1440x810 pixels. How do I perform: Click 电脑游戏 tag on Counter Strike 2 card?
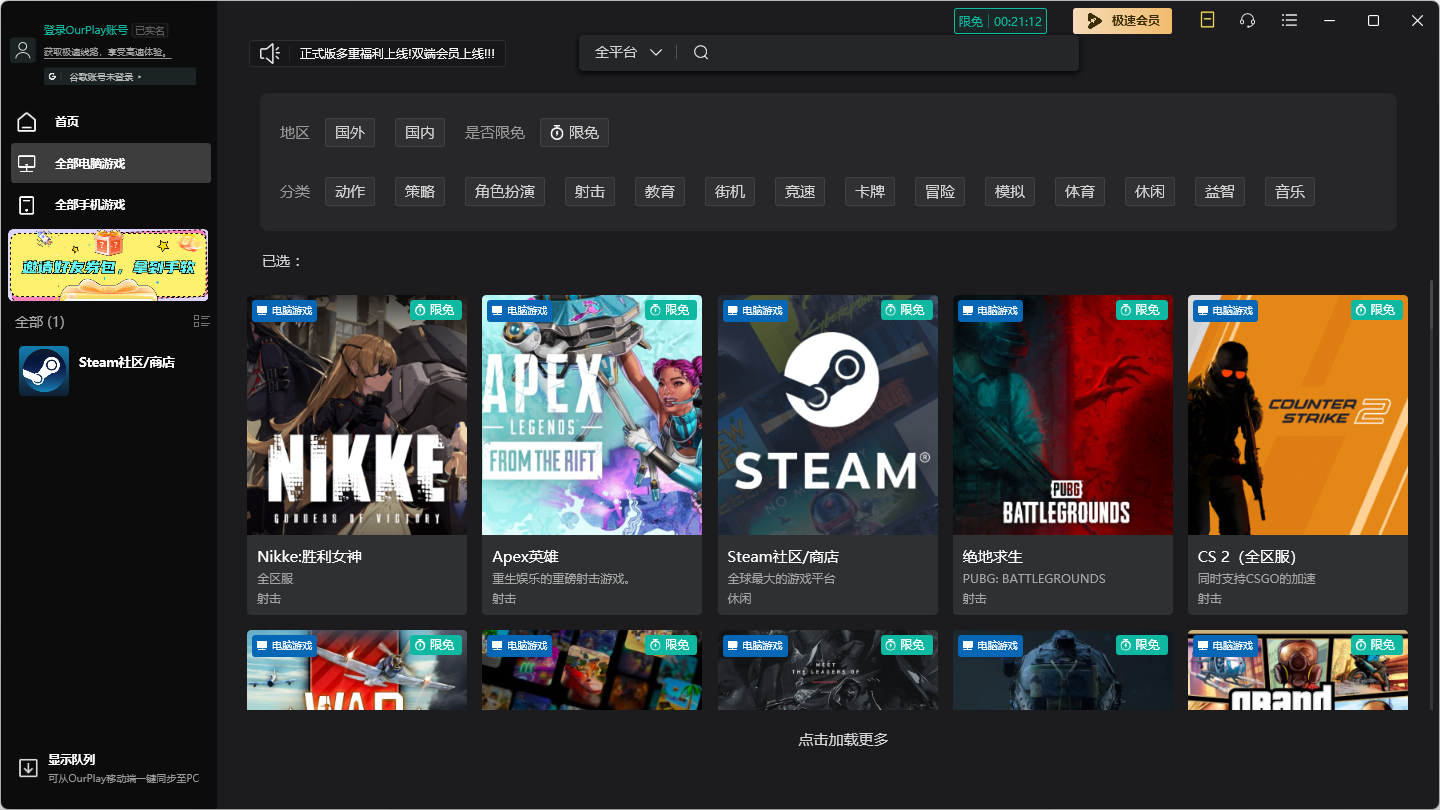point(1226,311)
